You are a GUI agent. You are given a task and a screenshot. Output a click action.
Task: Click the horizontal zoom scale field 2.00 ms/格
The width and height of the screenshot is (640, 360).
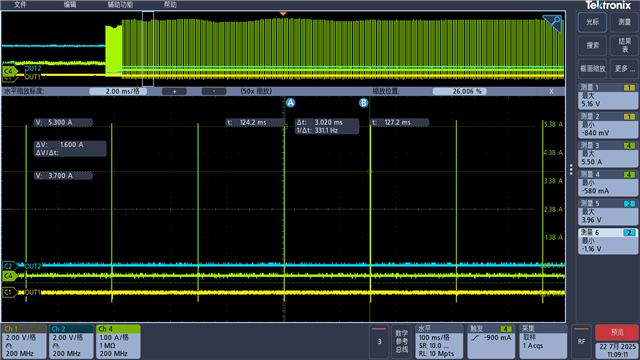pos(118,91)
